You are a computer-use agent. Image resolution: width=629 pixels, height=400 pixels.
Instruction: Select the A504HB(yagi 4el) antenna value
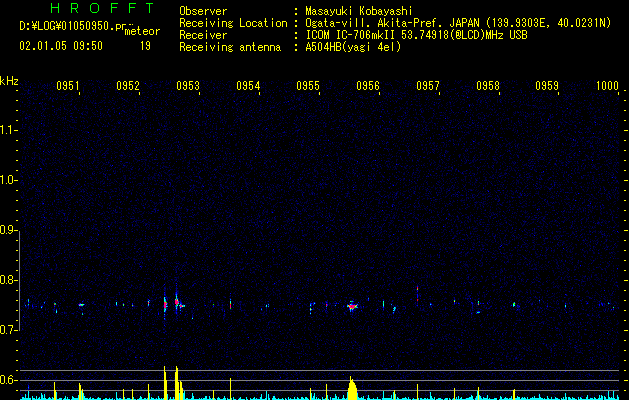point(353,47)
